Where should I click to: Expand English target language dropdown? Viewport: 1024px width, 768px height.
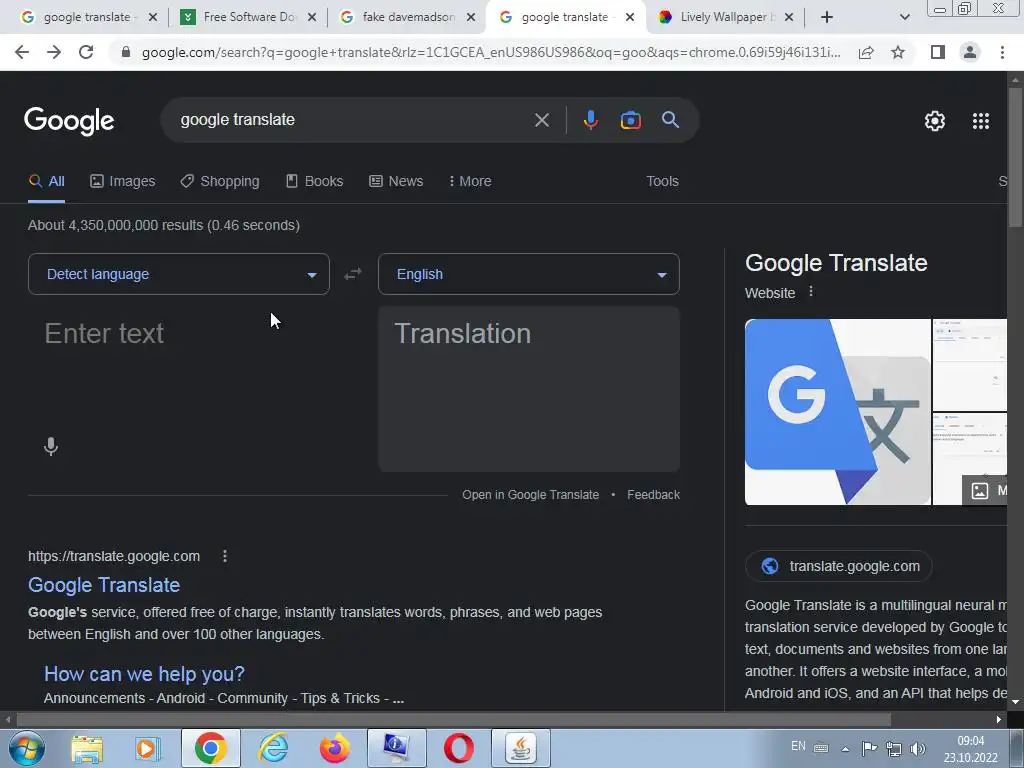[x=529, y=274]
